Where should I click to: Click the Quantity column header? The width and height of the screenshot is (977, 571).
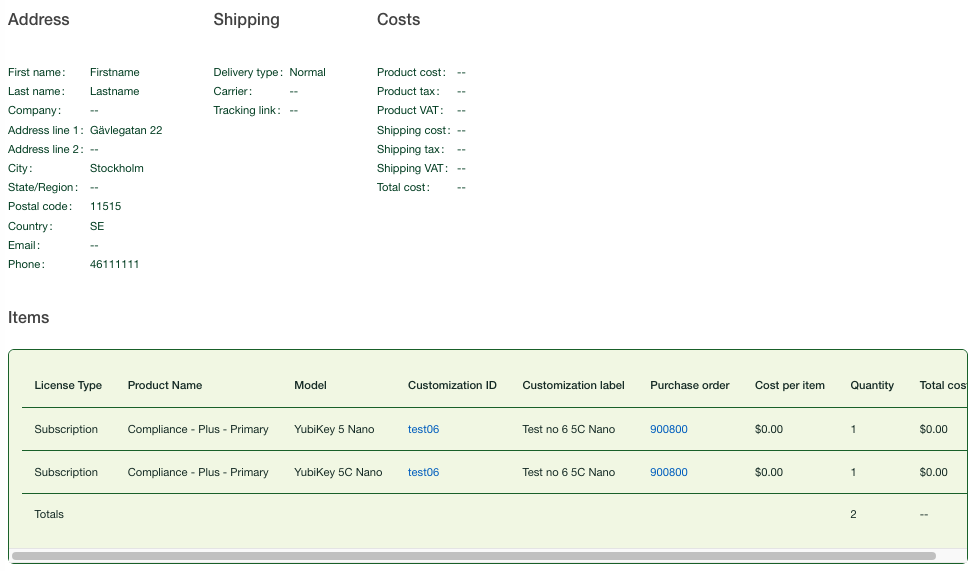coord(872,385)
